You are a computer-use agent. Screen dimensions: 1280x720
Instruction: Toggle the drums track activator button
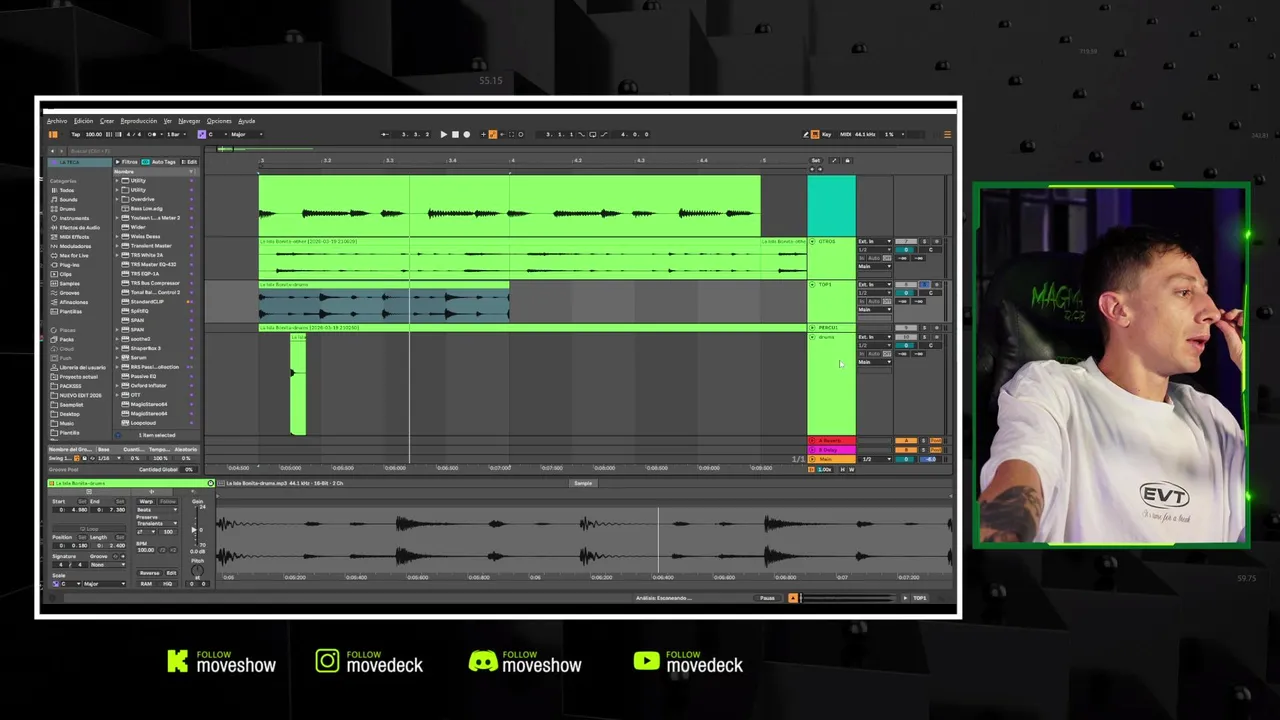coord(906,337)
